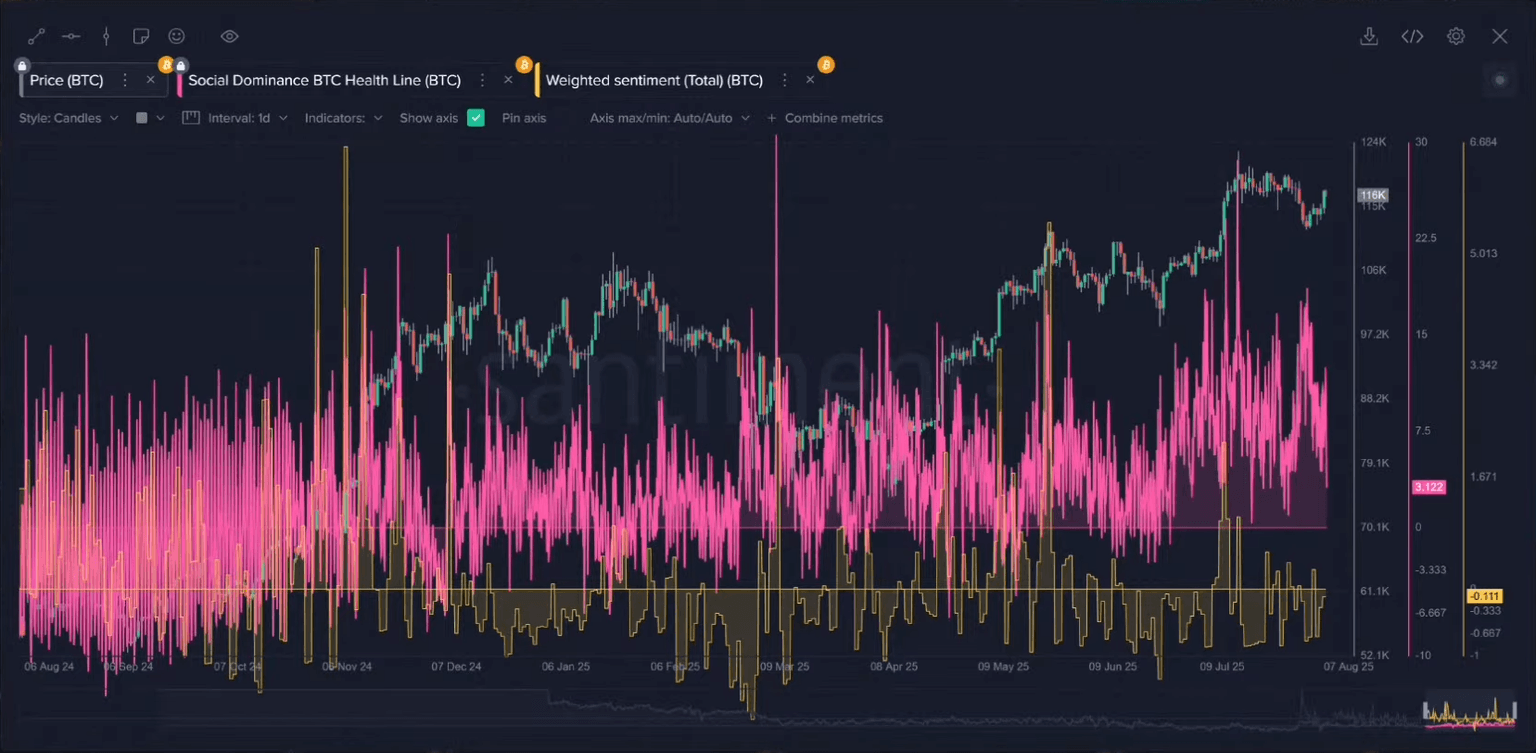Open the emoji picker tool

(177, 37)
